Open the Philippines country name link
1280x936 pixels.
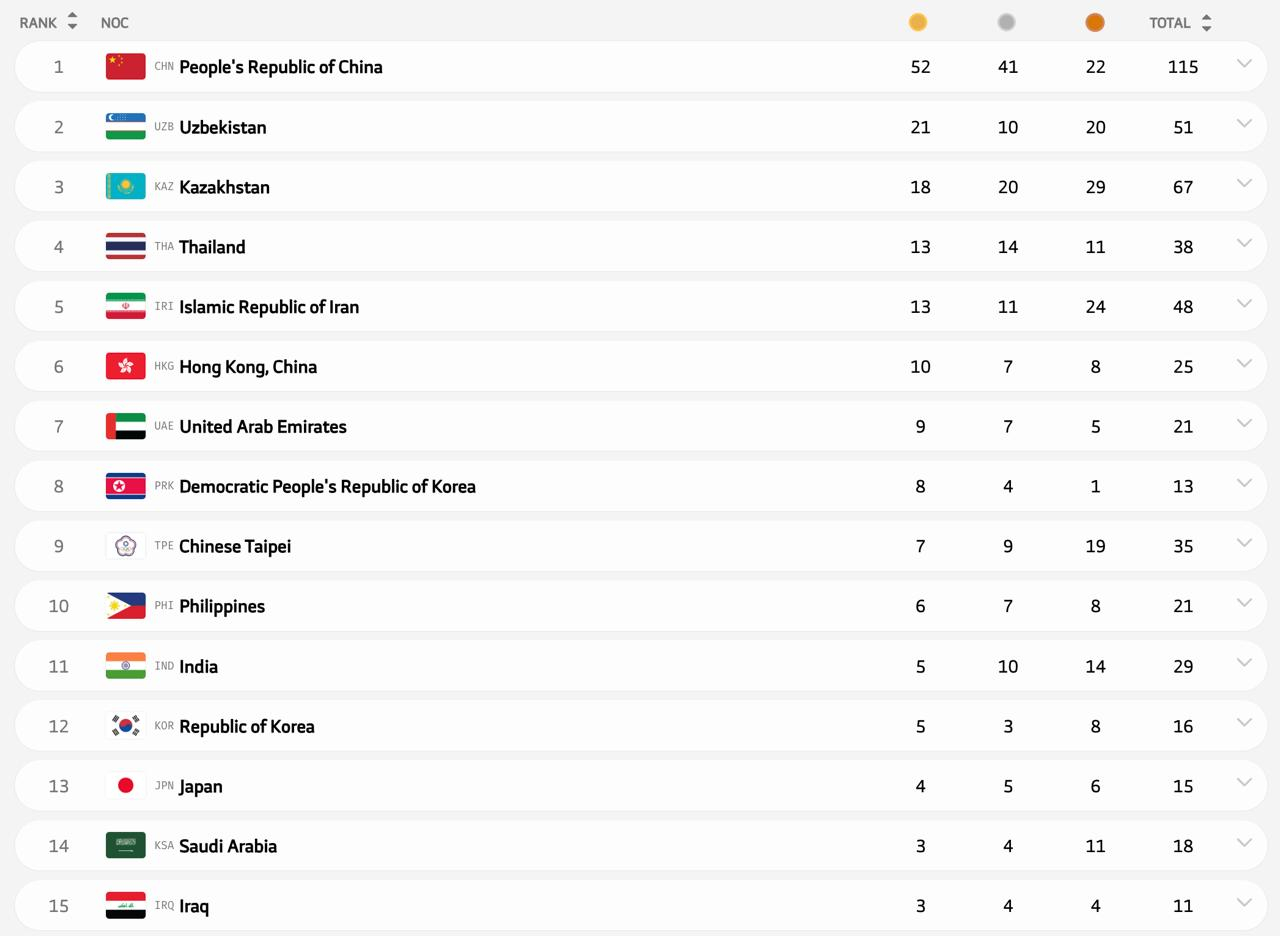click(221, 606)
